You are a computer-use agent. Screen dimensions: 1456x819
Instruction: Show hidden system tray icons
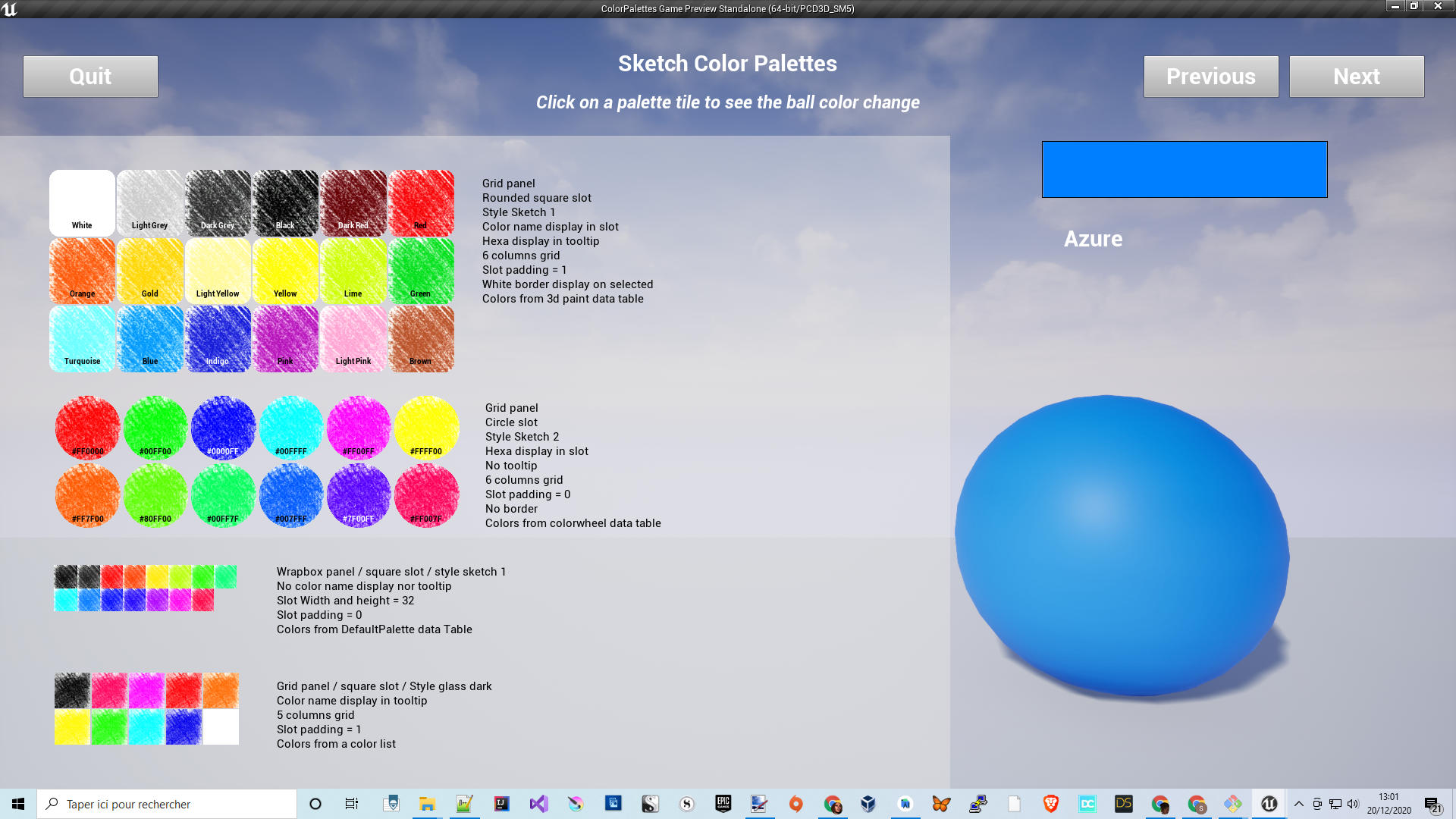(1298, 804)
